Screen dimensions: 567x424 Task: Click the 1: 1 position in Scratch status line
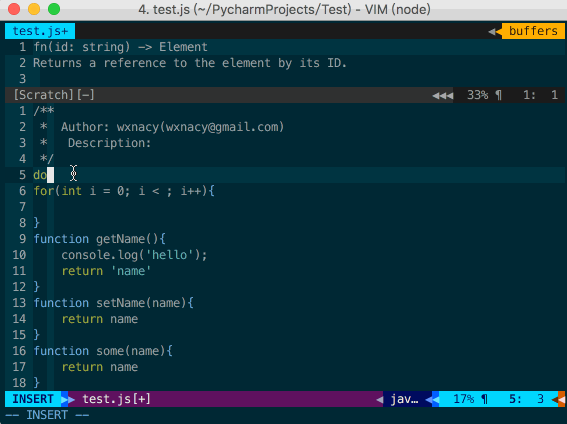pyautogui.click(x=540, y=95)
